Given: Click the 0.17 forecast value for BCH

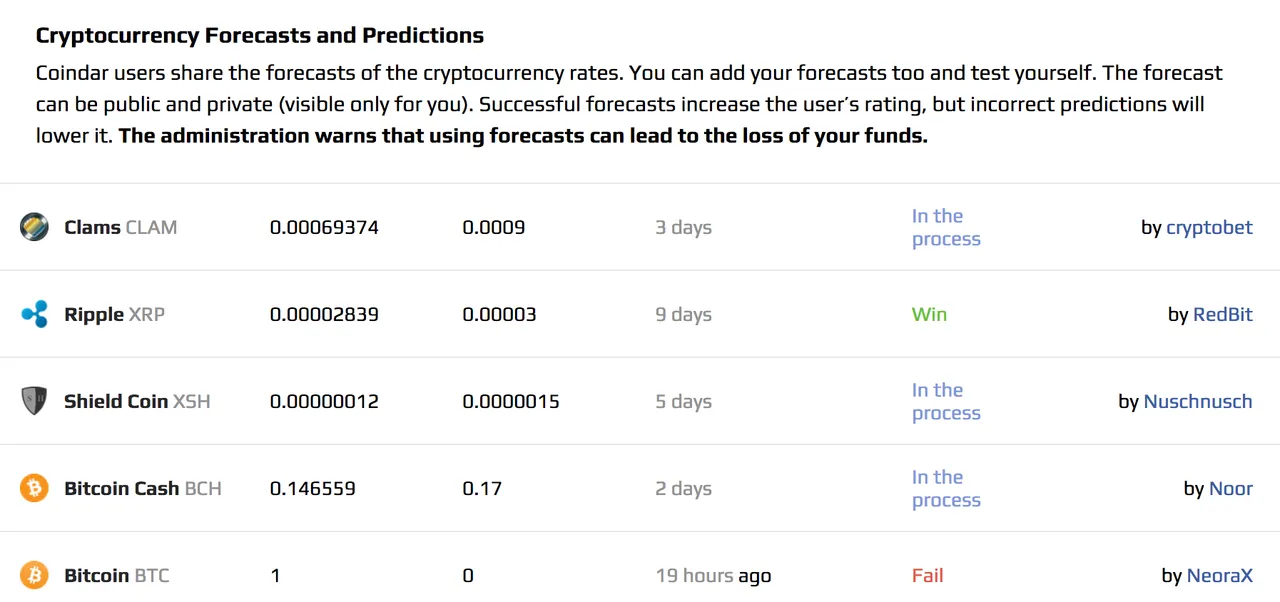Looking at the screenshot, I should 482,488.
